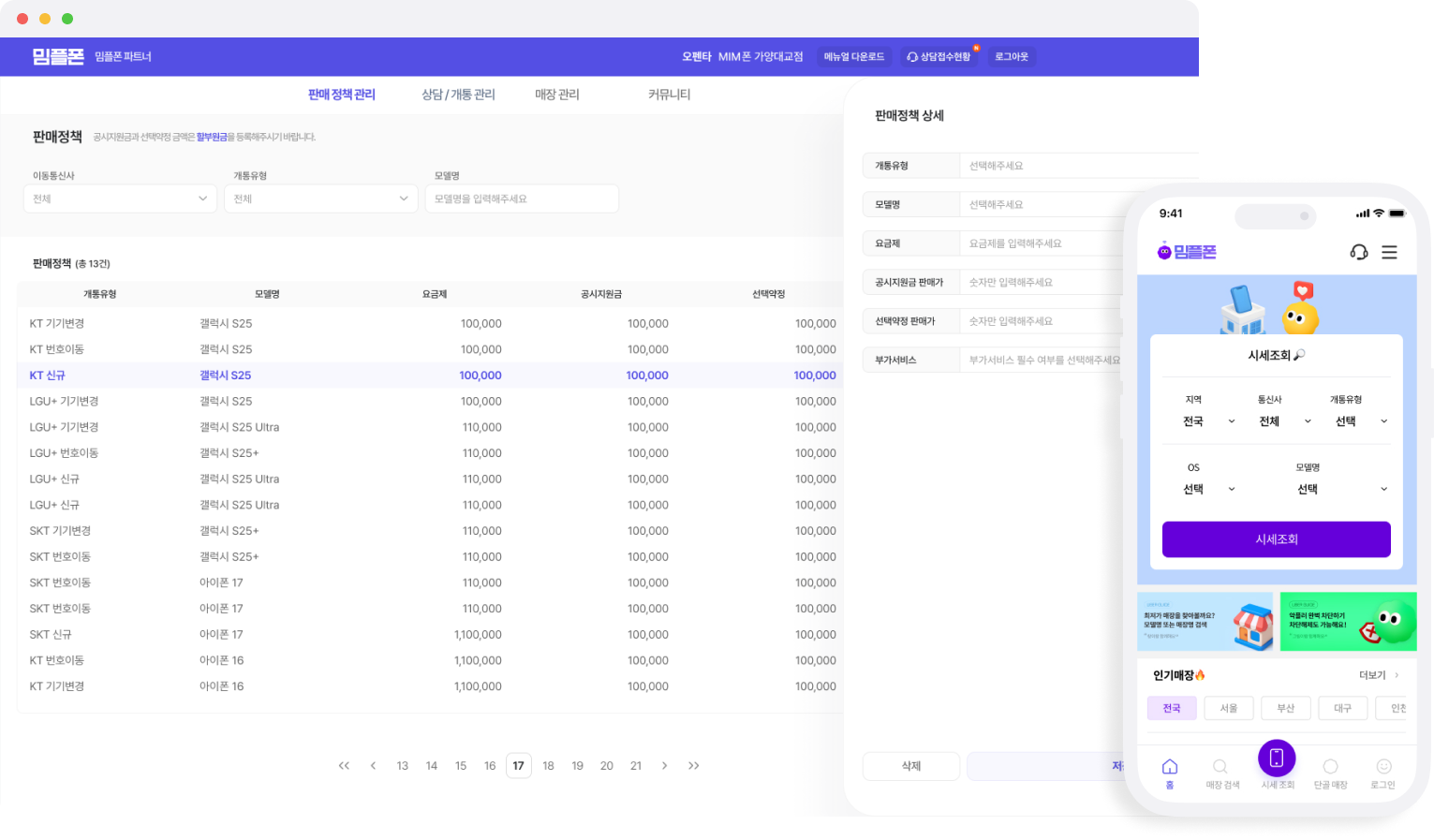
Task: Select the SKT 기기변경 row
Action: (429, 531)
